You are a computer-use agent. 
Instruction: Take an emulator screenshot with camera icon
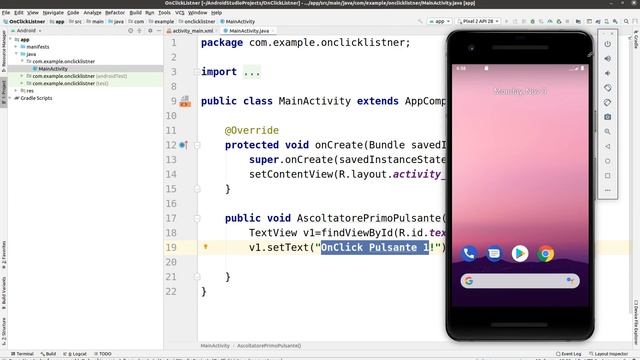click(607, 117)
